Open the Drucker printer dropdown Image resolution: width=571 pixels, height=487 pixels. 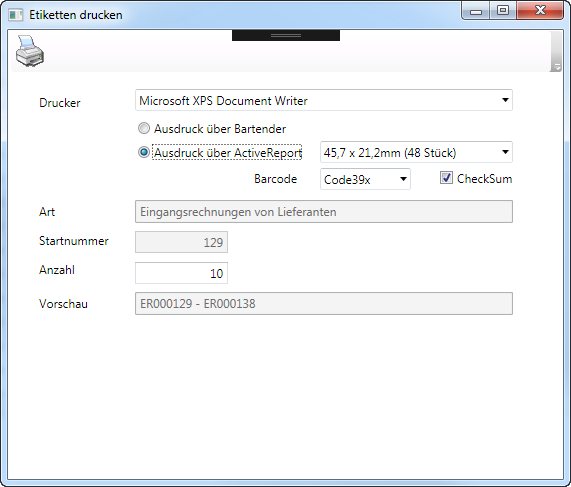coord(324,100)
